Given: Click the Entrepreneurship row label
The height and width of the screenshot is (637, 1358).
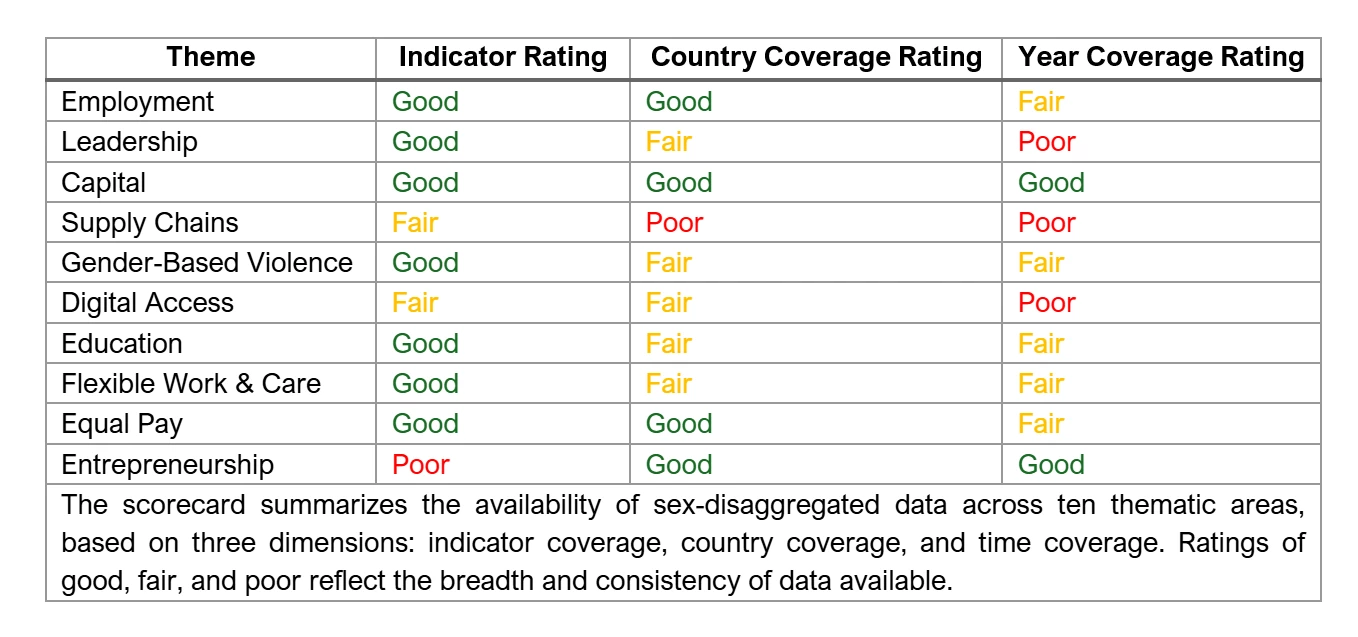Looking at the screenshot, I should [167, 465].
